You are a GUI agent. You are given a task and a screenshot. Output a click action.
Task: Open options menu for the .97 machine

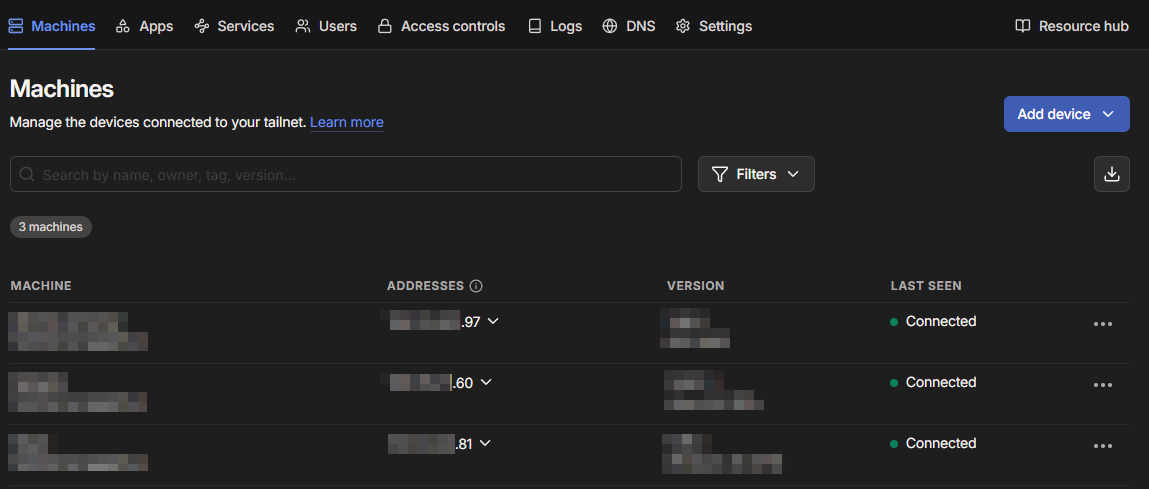click(x=1103, y=324)
